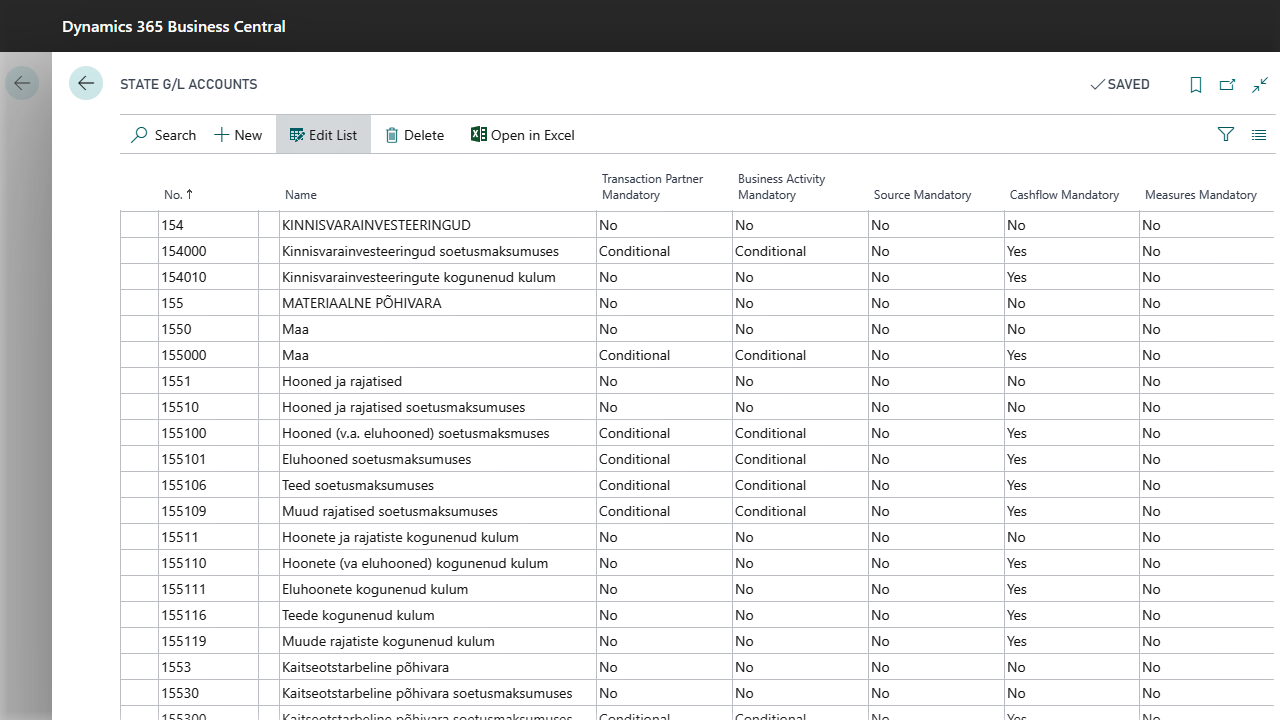Click Transaction Partner Mandatory column header
Screen dimensions: 1280x720
pyautogui.click(x=652, y=187)
